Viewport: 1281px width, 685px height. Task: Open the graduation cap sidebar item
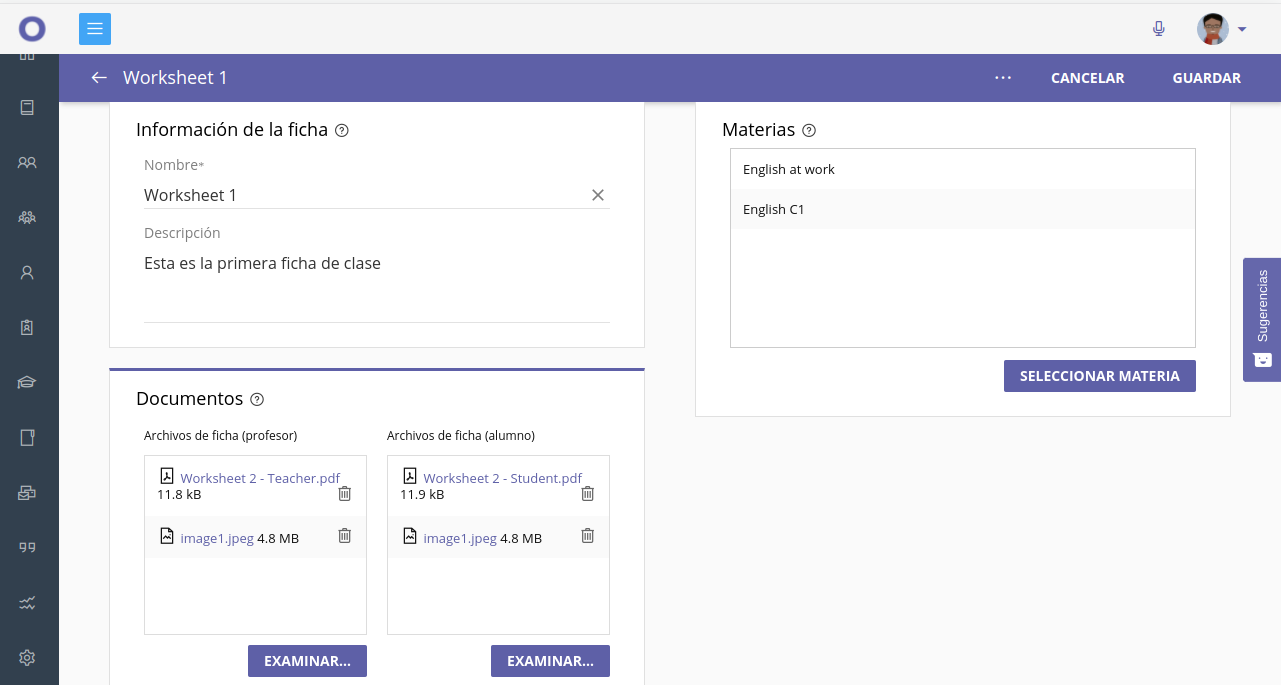tap(27, 382)
